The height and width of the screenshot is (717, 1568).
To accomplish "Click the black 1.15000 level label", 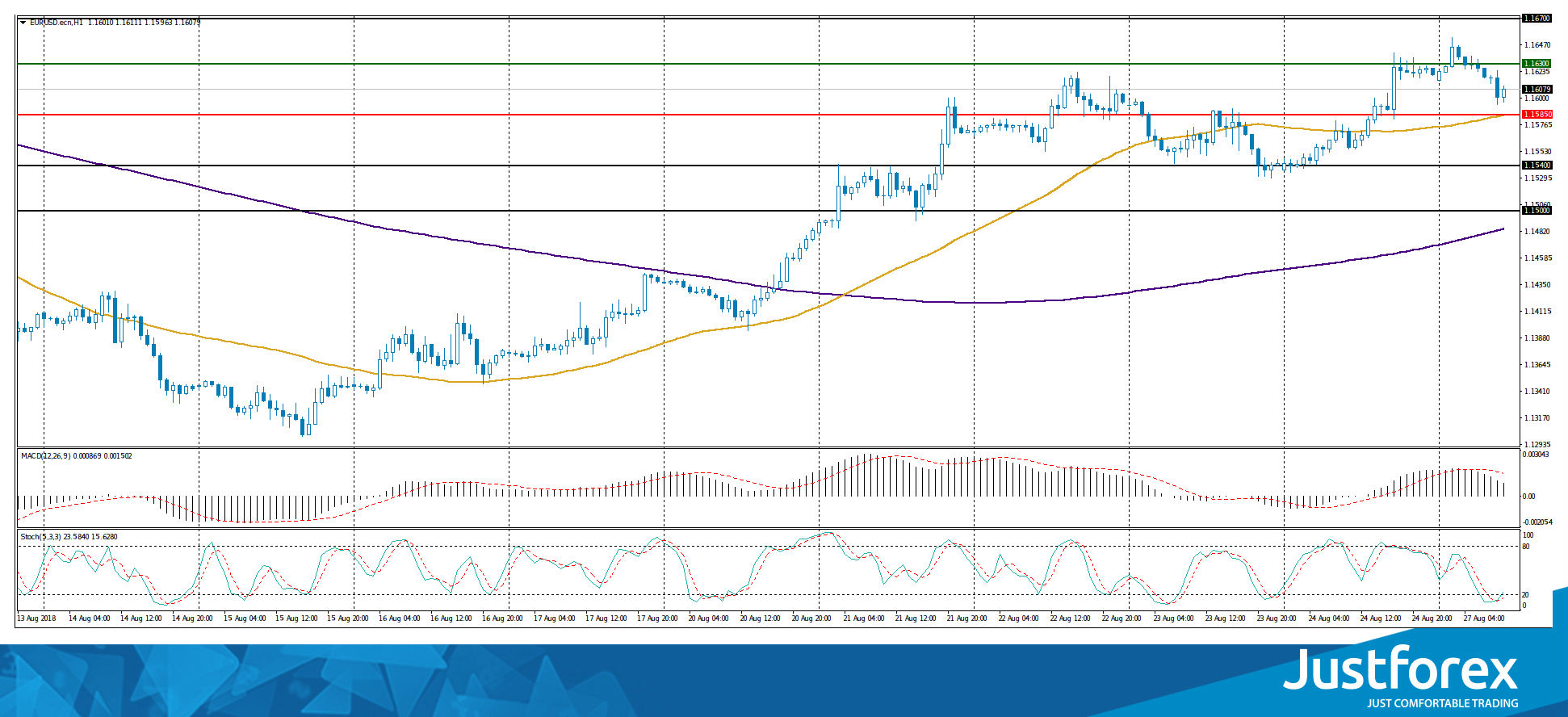I will coord(1537,211).
